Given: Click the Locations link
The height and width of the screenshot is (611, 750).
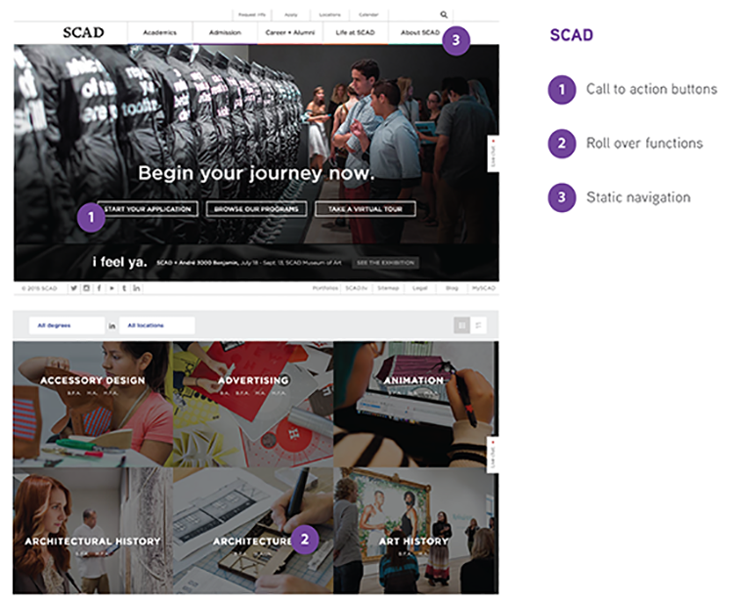Looking at the screenshot, I should tap(330, 15).
